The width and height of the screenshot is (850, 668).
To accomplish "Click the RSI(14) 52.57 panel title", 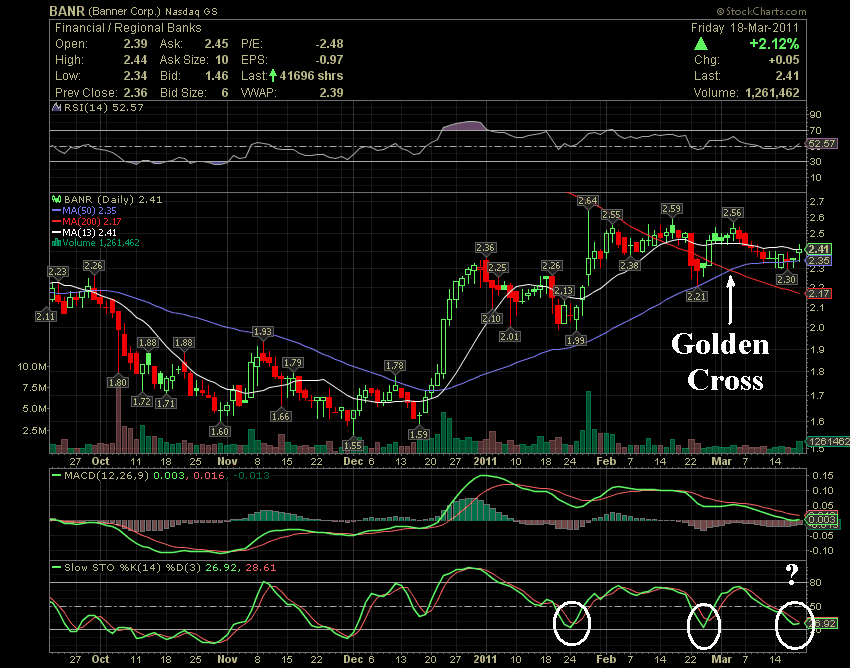I will point(104,107).
